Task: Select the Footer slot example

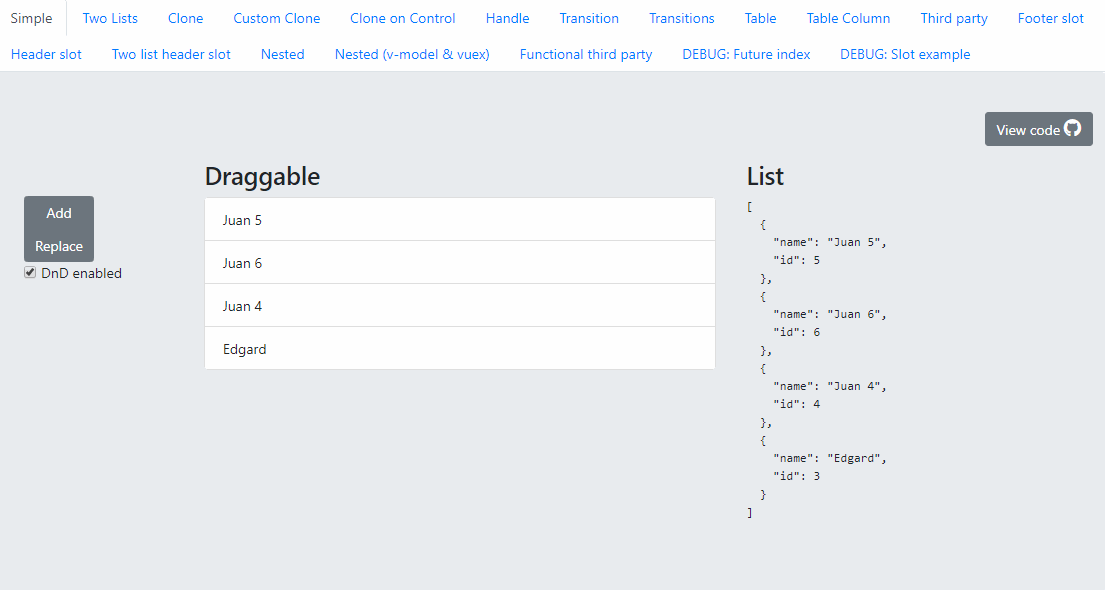Action: click(x=1050, y=18)
